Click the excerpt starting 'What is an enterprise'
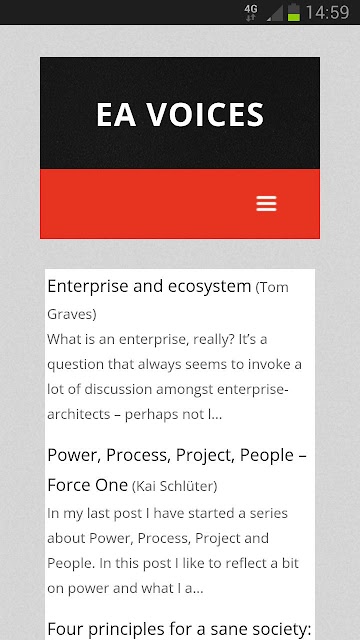 [174, 377]
